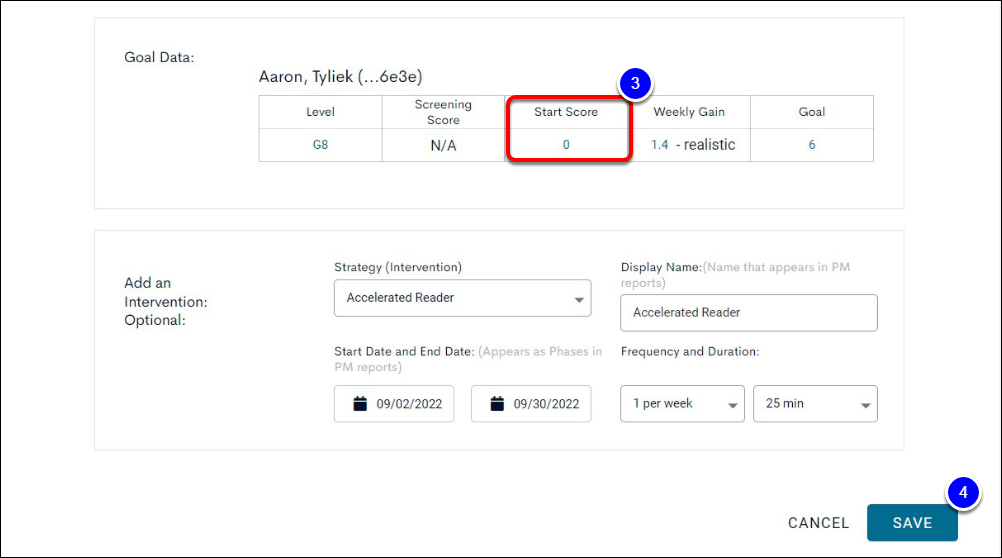The height and width of the screenshot is (558, 1002).
Task: Click the Start Score column header
Action: pyautogui.click(x=566, y=112)
